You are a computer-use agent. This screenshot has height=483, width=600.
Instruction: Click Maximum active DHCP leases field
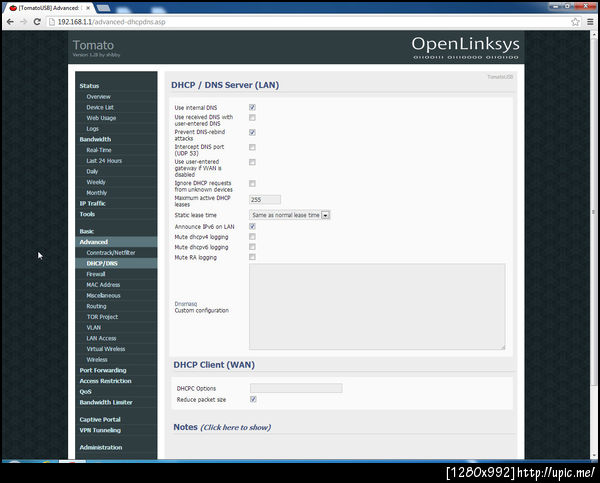[265, 199]
